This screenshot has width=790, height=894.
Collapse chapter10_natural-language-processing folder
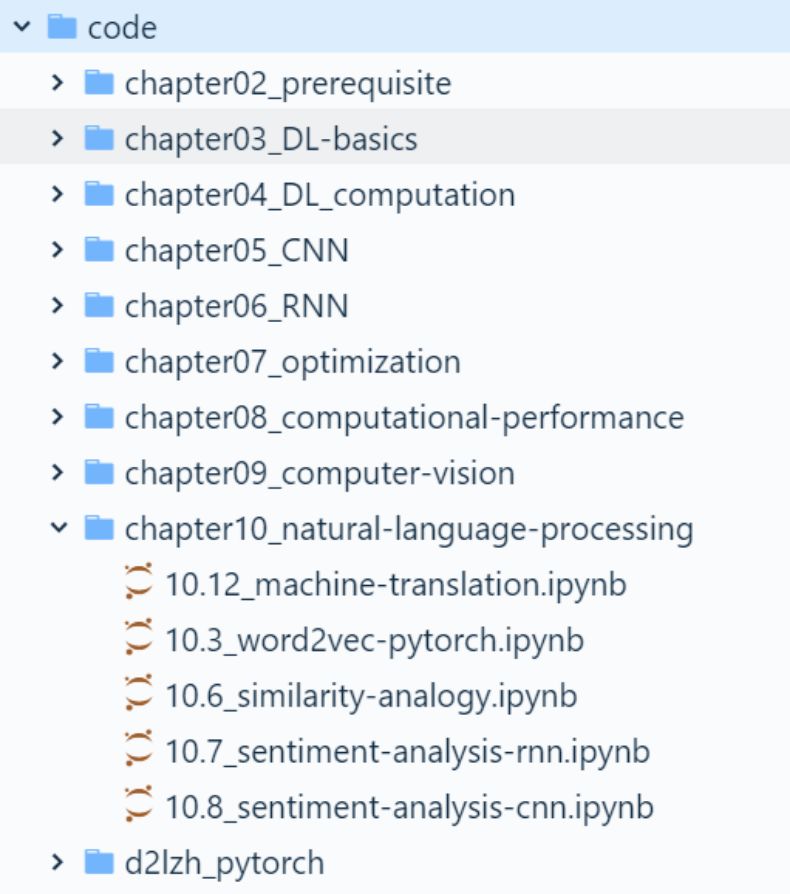click(59, 528)
